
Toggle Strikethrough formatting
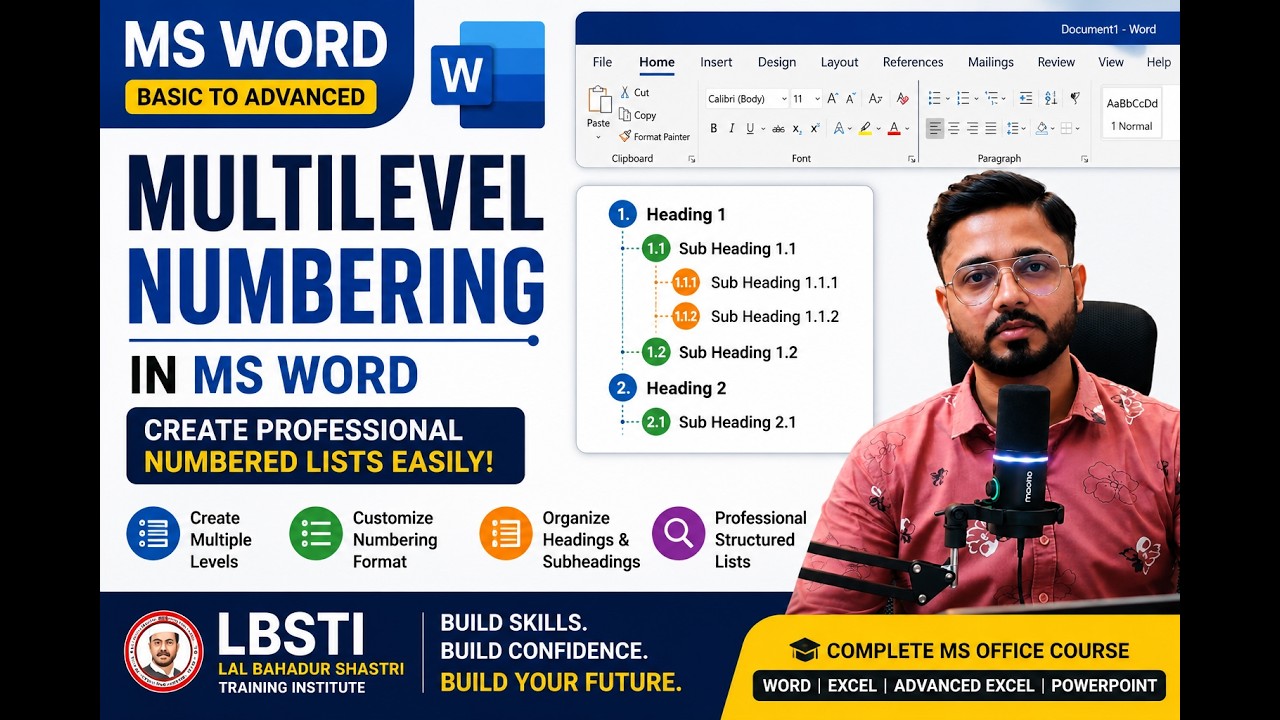coord(778,129)
